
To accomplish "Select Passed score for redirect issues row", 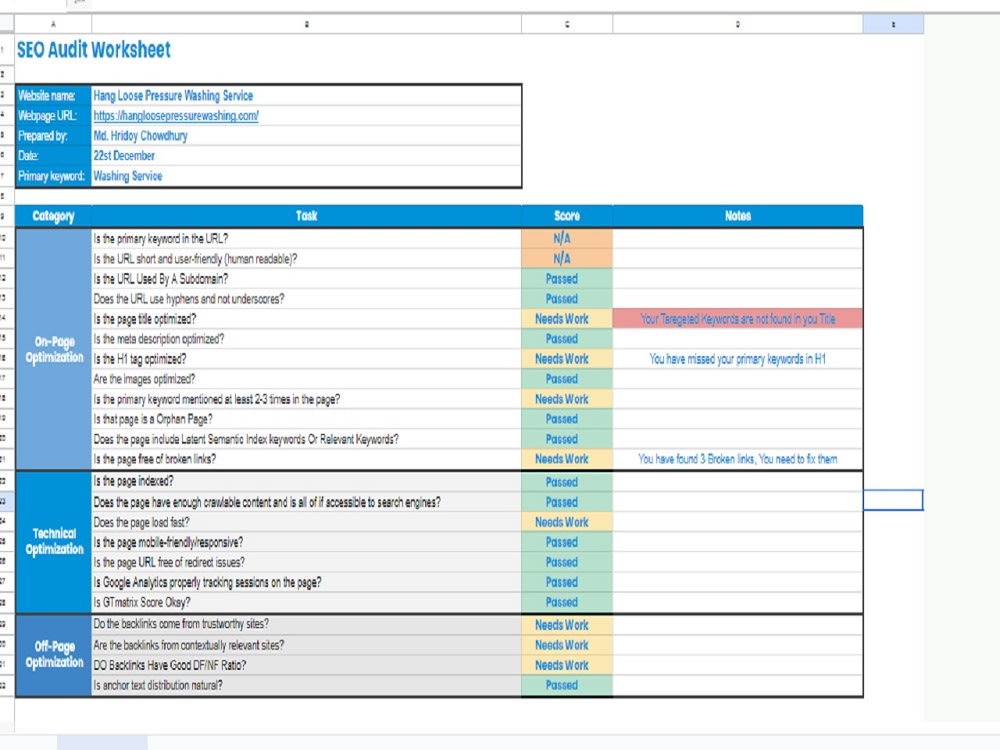I will 567,562.
